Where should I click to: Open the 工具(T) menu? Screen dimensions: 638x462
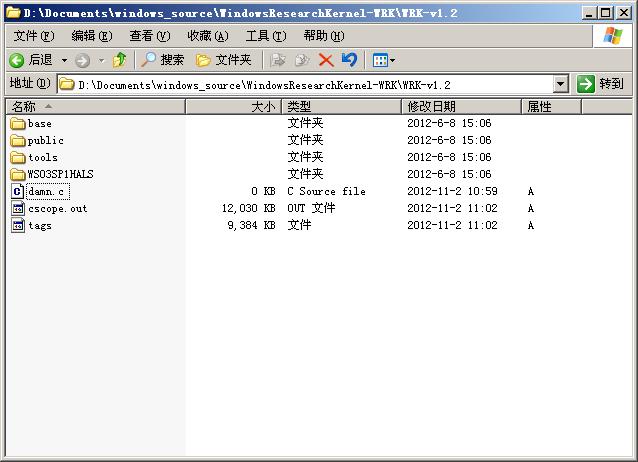266,36
